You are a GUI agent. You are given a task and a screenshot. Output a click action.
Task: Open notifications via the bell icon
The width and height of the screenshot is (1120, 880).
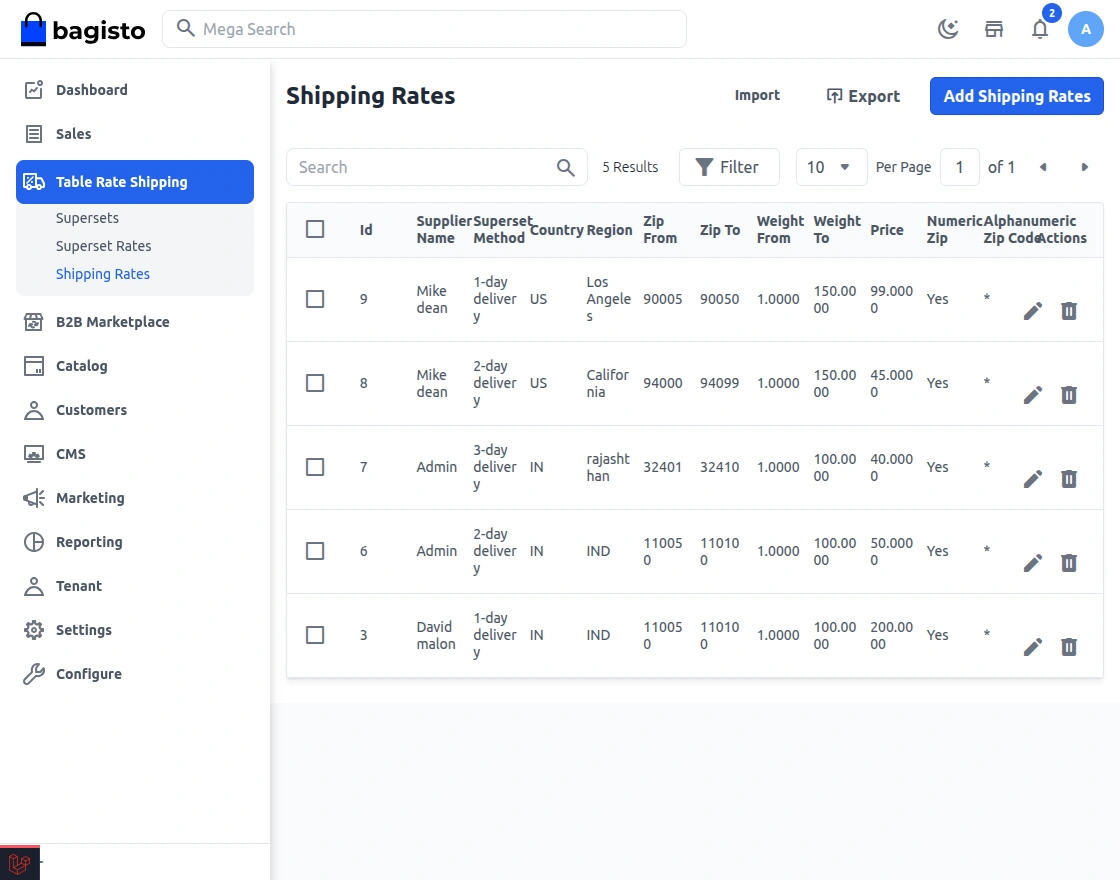[x=1040, y=31]
